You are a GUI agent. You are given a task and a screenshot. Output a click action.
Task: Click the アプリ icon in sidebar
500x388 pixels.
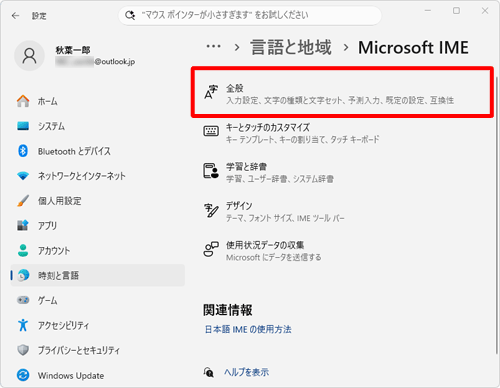point(23,226)
